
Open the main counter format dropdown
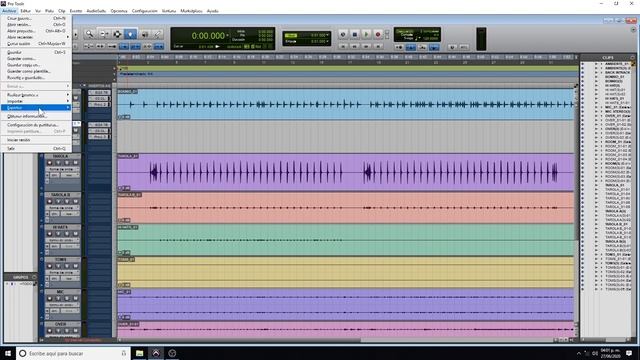coord(228,36)
